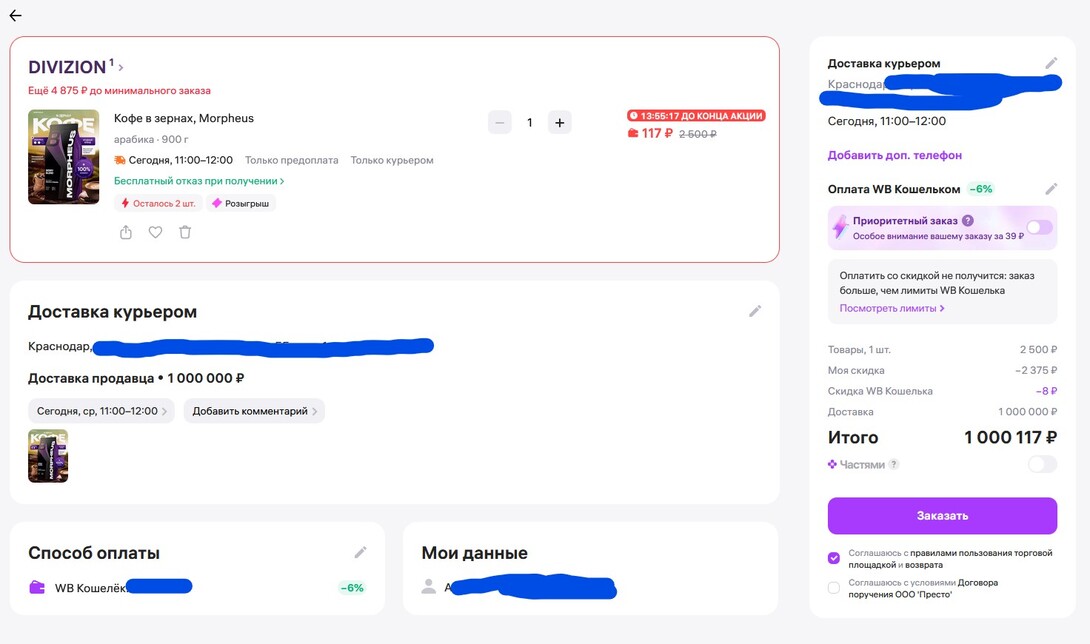This screenshot has width=1090, height=644.
Task: Increase coffee quantity with plus button
Action: coord(559,123)
